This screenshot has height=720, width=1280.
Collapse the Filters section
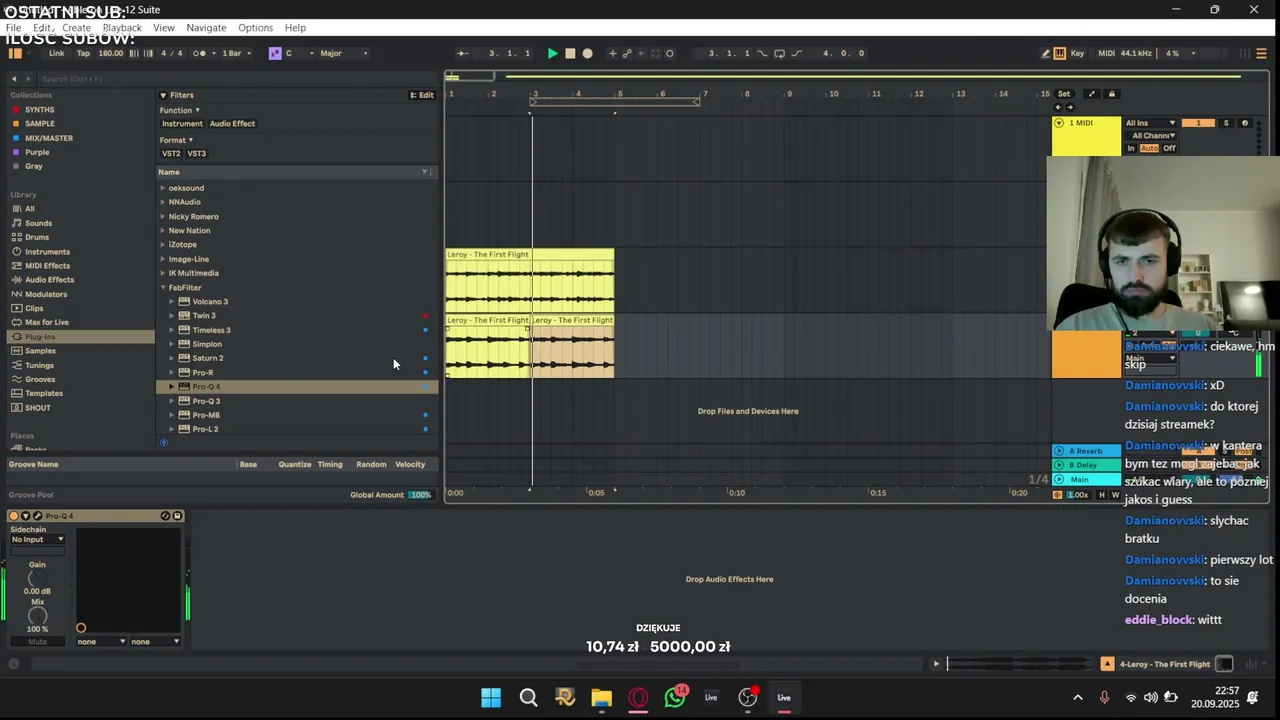click(x=163, y=95)
